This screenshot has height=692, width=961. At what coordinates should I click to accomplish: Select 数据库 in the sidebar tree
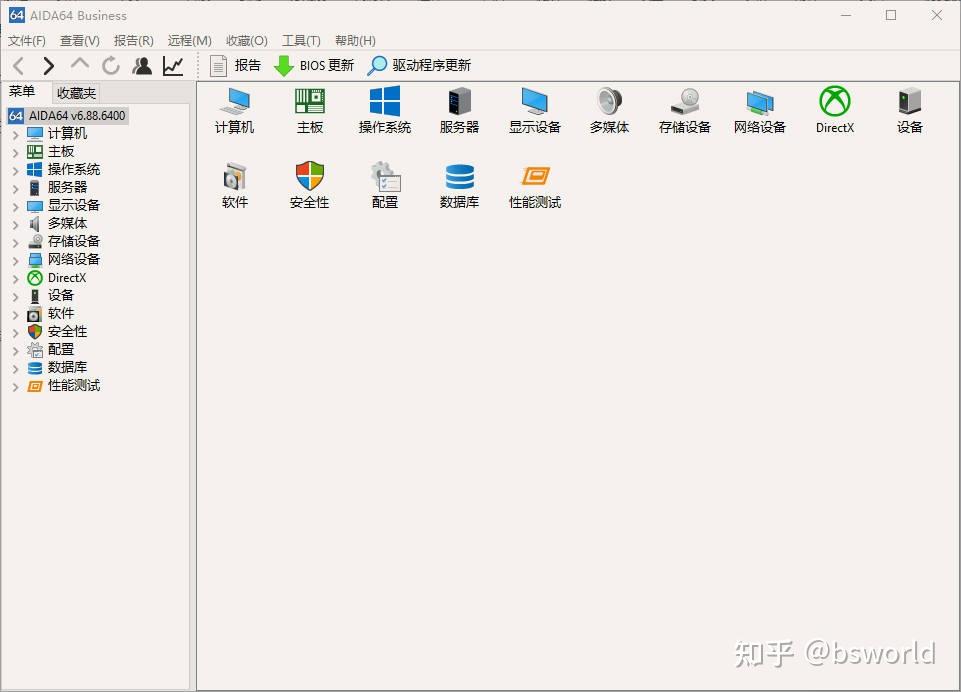(67, 368)
